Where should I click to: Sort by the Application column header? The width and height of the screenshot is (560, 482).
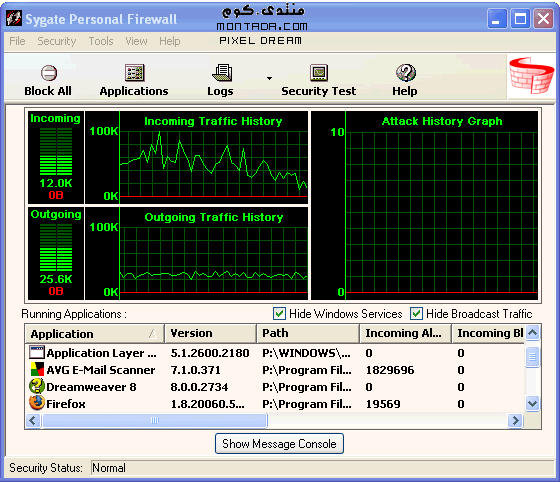point(94,334)
